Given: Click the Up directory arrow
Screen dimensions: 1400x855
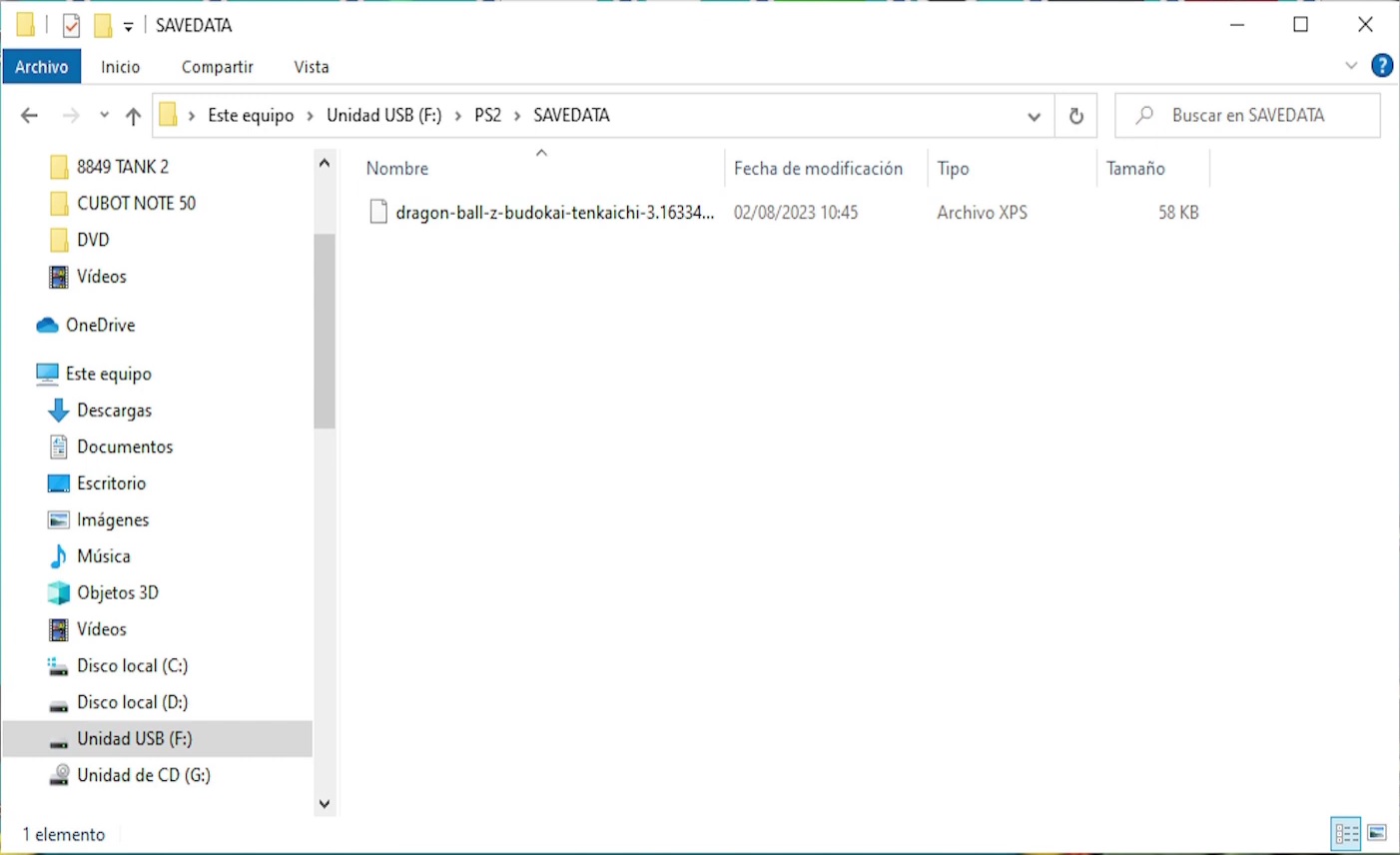Looking at the screenshot, I should (x=133, y=116).
